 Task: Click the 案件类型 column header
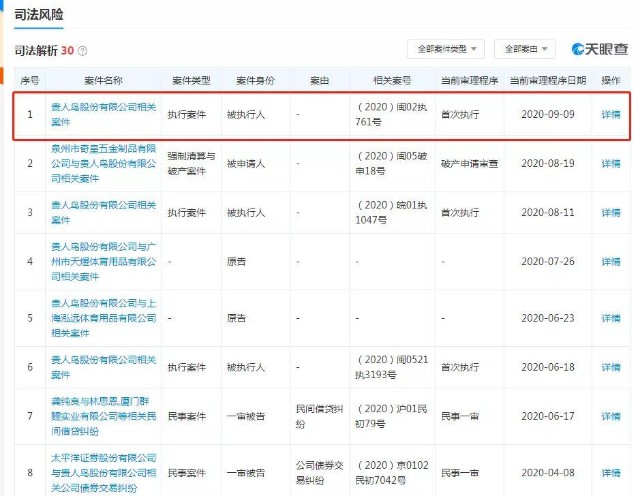pos(191,80)
